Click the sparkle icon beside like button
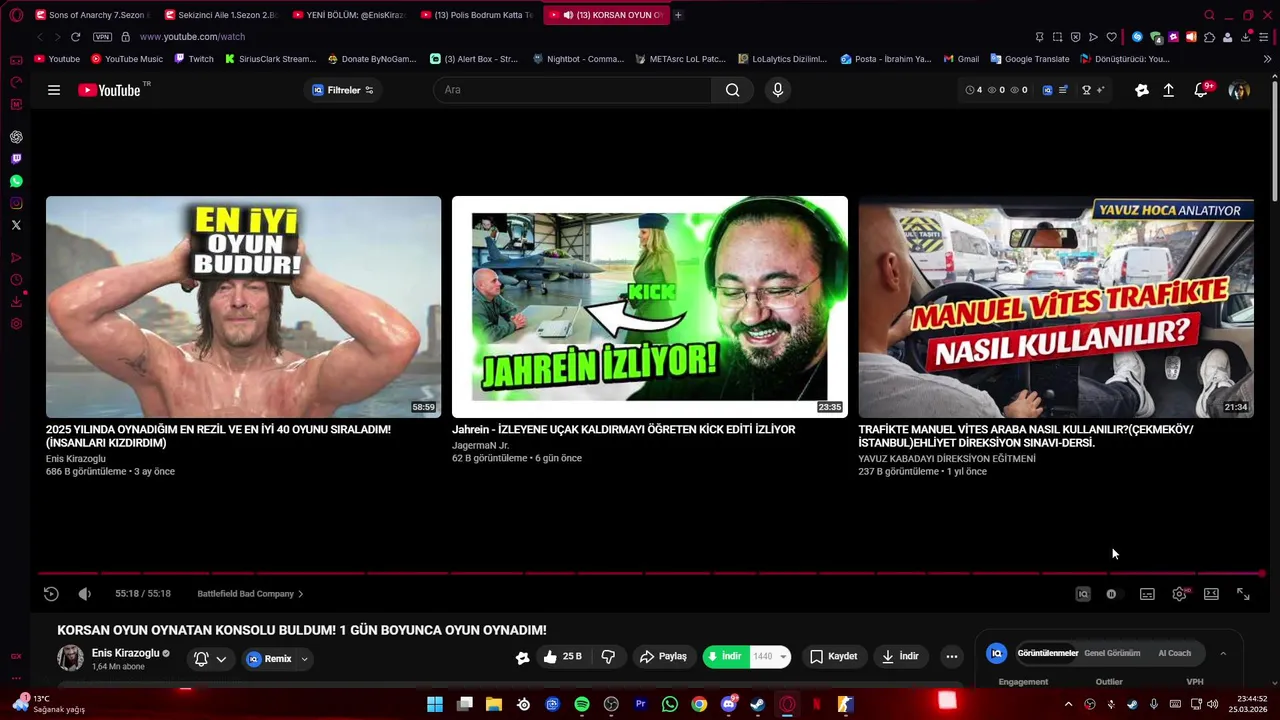 click(x=522, y=657)
